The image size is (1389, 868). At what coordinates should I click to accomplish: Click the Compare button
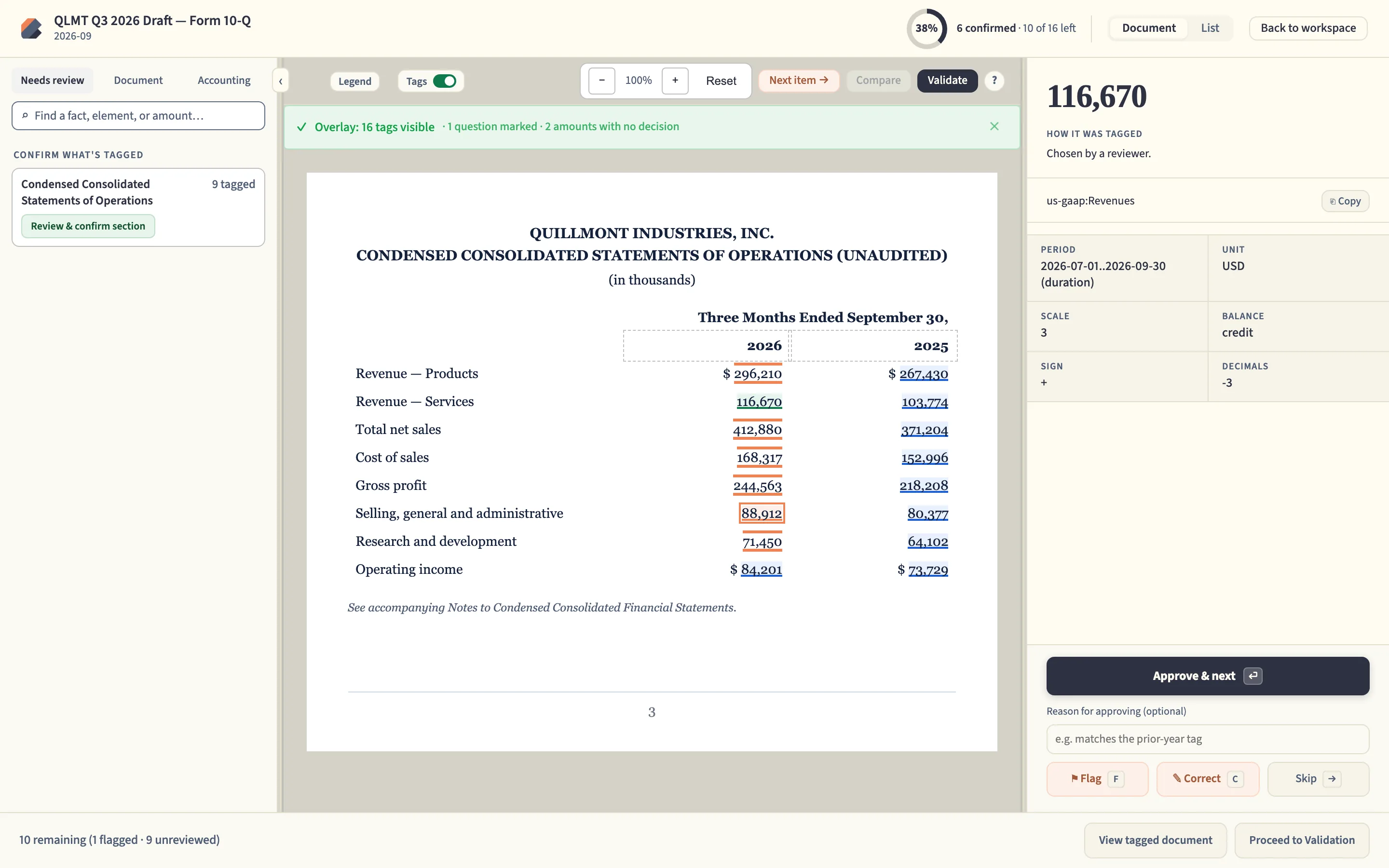pos(878,81)
